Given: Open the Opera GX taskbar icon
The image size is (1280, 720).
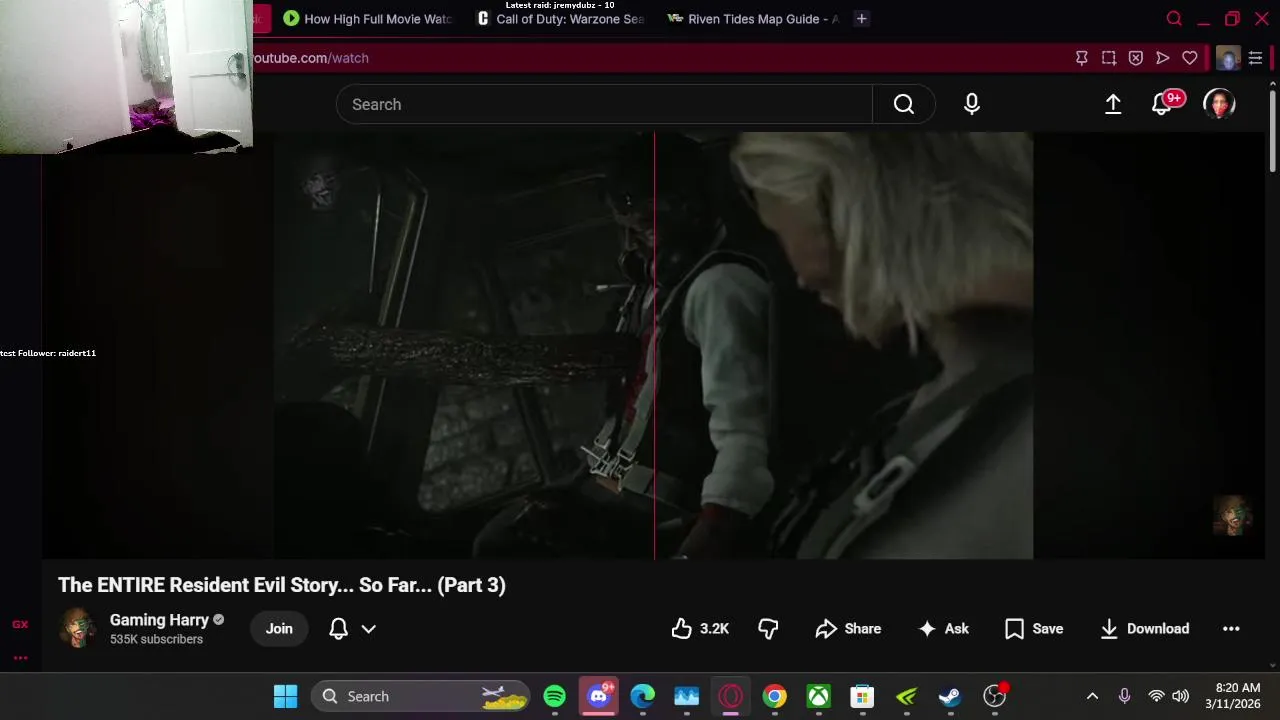Looking at the screenshot, I should click(x=730, y=696).
